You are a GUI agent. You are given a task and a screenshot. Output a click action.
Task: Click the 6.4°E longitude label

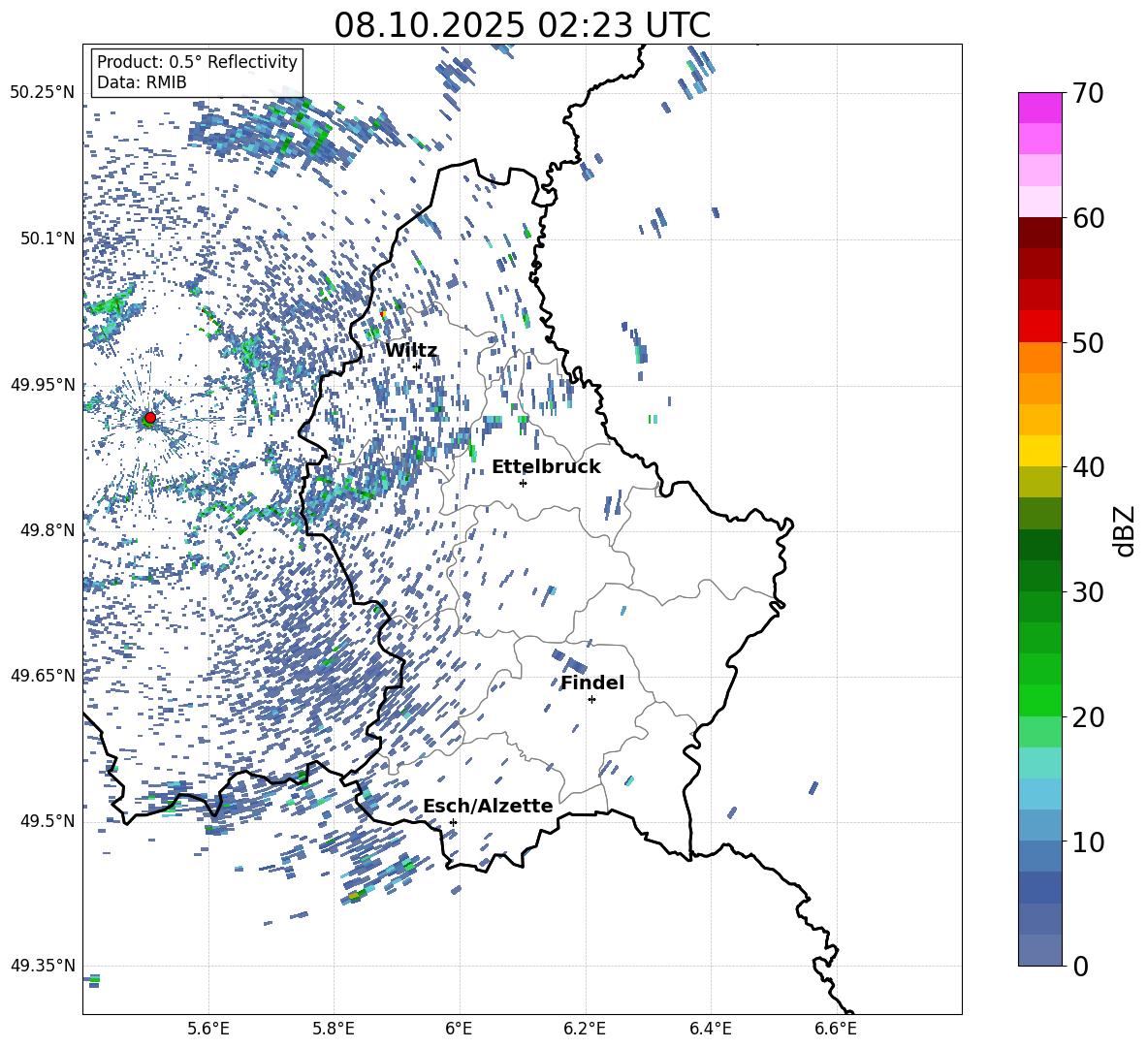710,1029
